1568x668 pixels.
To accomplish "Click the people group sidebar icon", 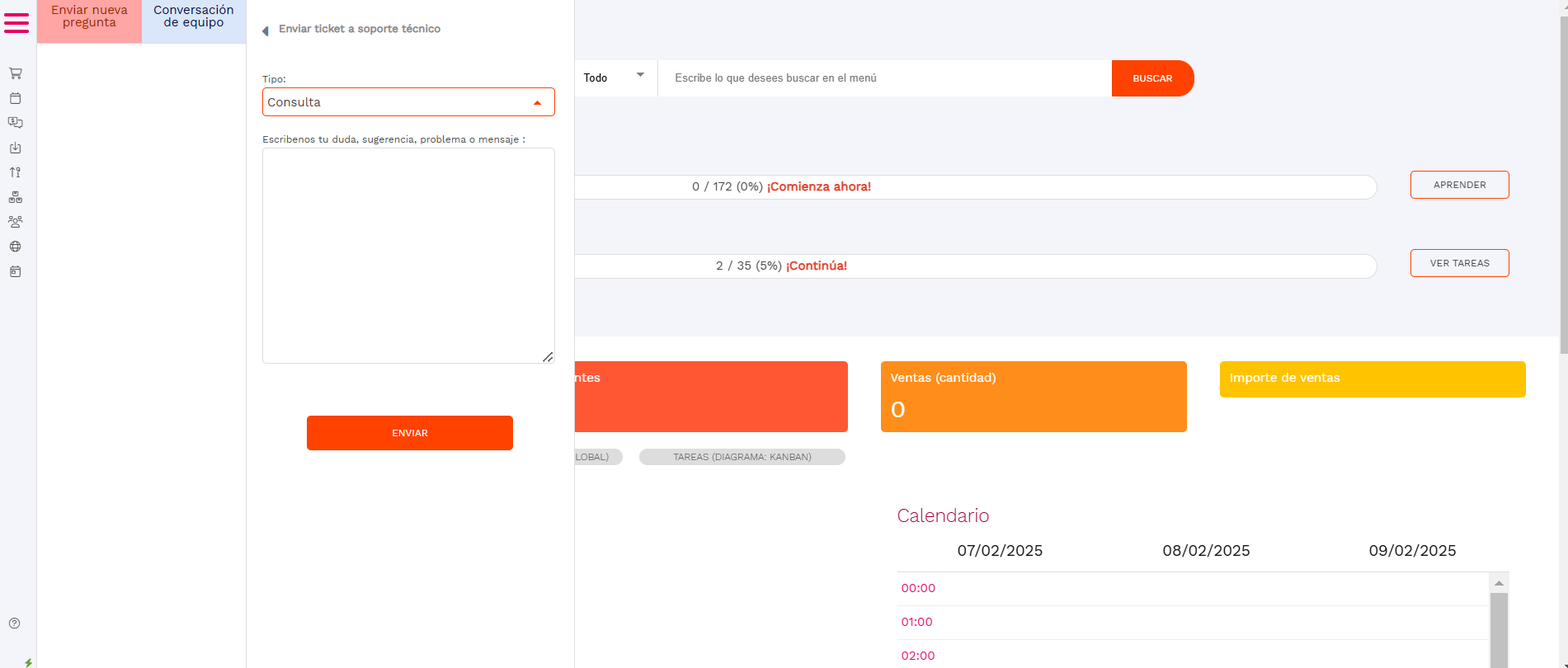I will pos(15,222).
